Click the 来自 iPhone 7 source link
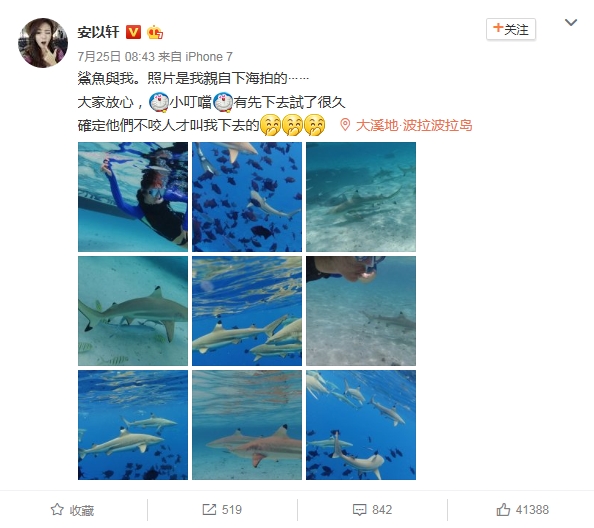This screenshot has width=594, height=528. (x=195, y=57)
